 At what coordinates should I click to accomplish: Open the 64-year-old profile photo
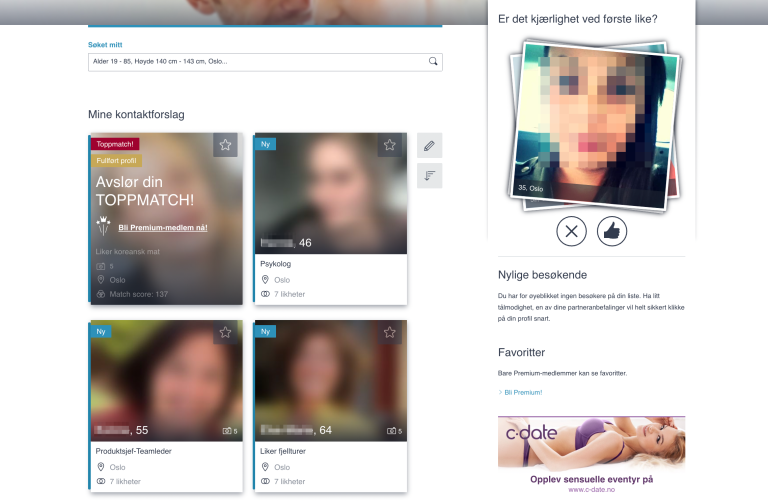click(x=331, y=380)
